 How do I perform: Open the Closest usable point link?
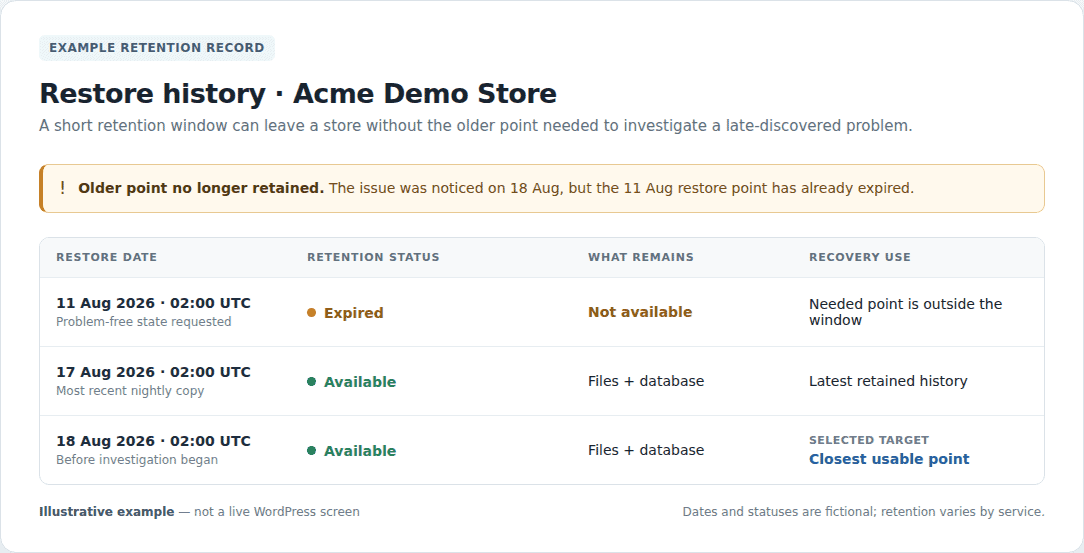coord(889,459)
